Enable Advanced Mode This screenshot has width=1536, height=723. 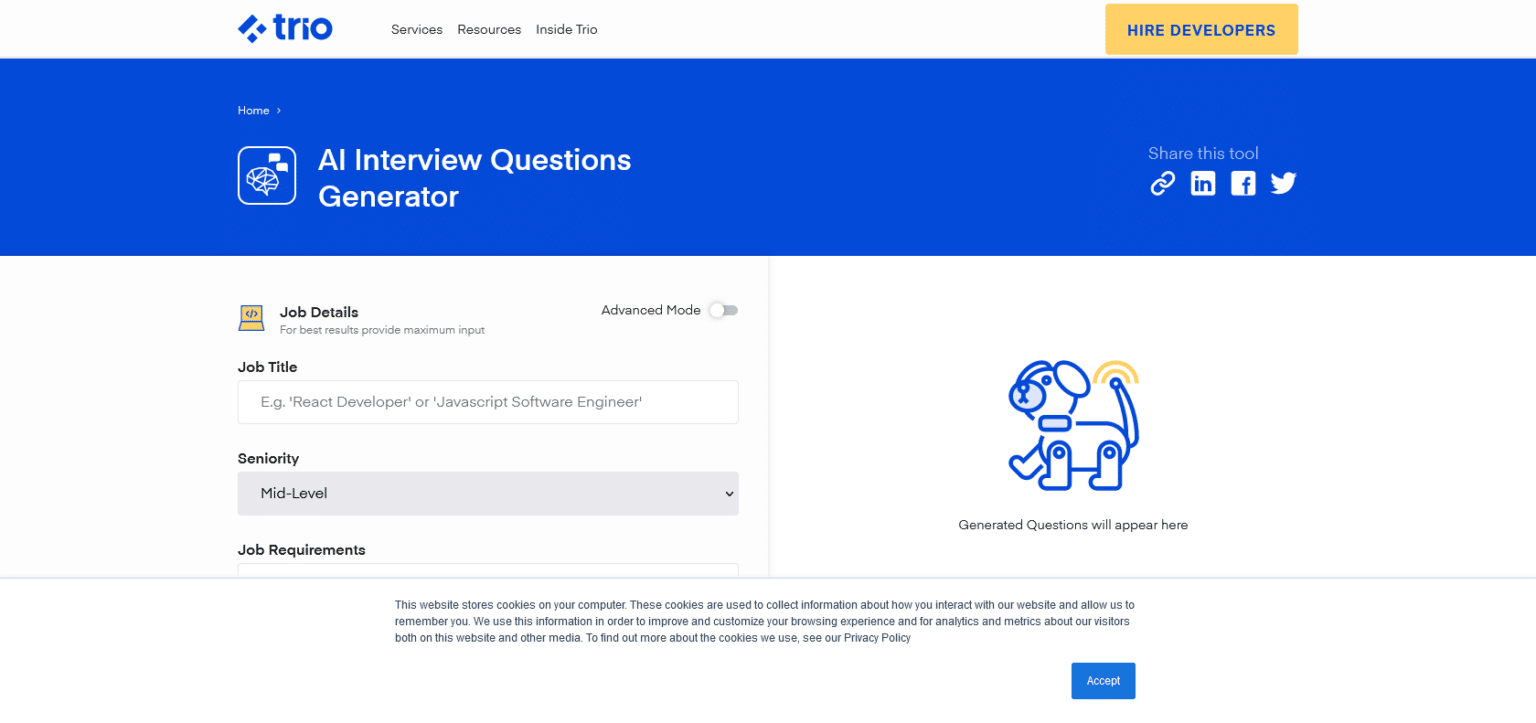(723, 310)
